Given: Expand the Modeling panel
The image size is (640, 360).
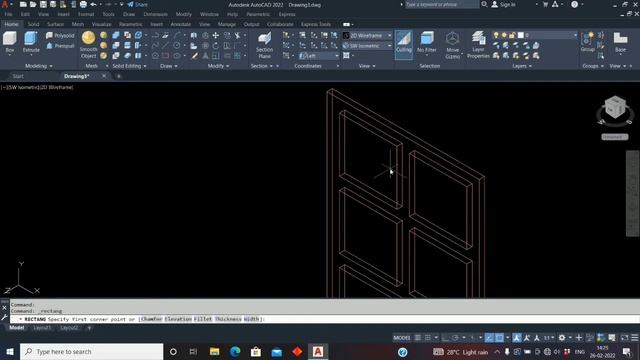Looking at the screenshot, I should [39, 66].
